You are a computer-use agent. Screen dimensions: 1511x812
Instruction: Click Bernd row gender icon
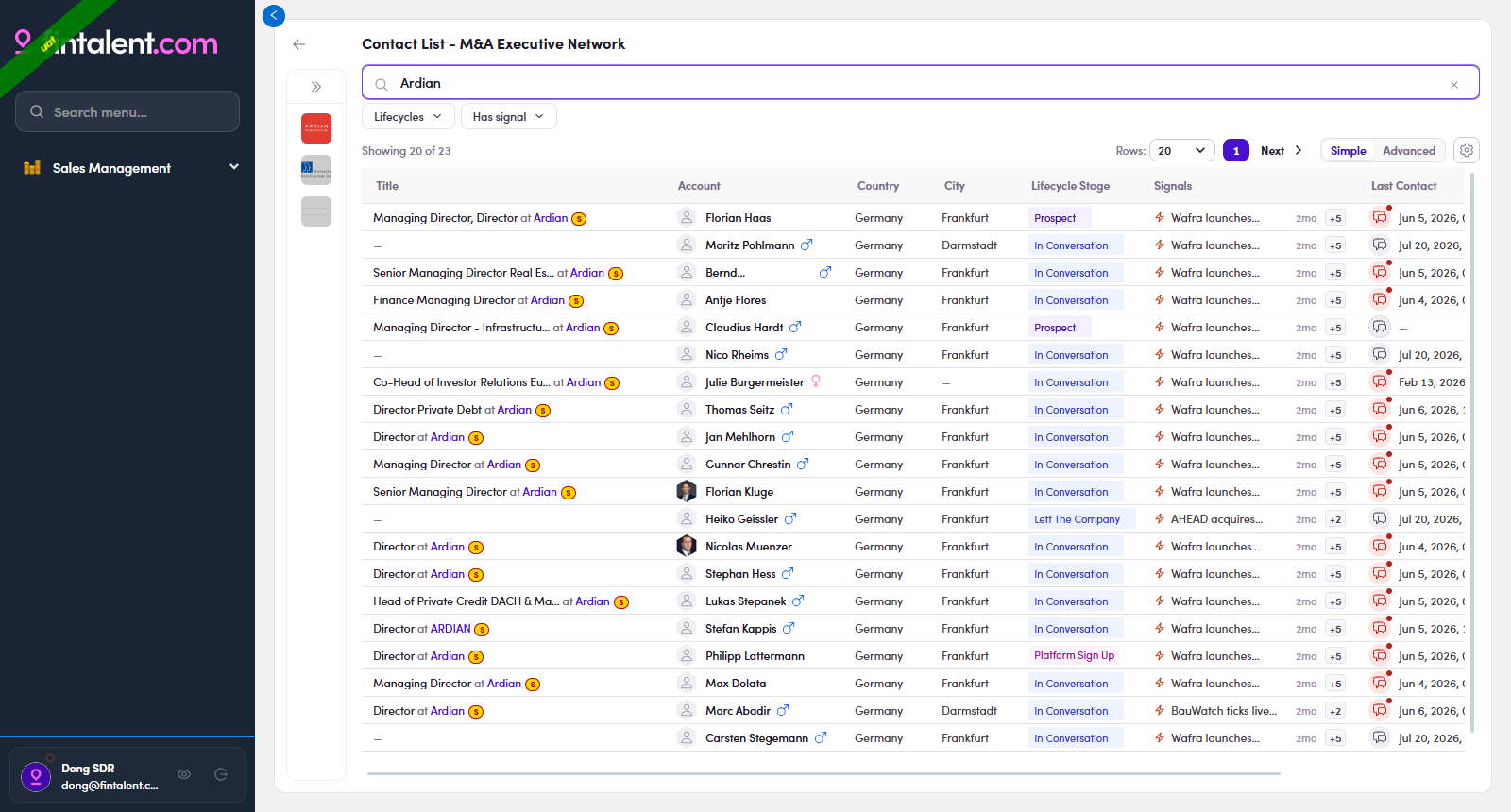point(825,272)
